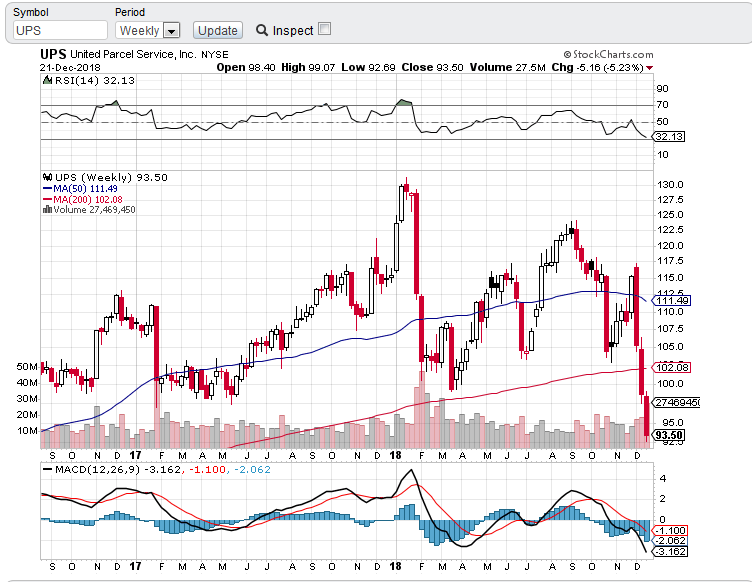Click the MACD -1.100 signal value tag
This screenshot has width=752, height=582.
click(x=670, y=530)
